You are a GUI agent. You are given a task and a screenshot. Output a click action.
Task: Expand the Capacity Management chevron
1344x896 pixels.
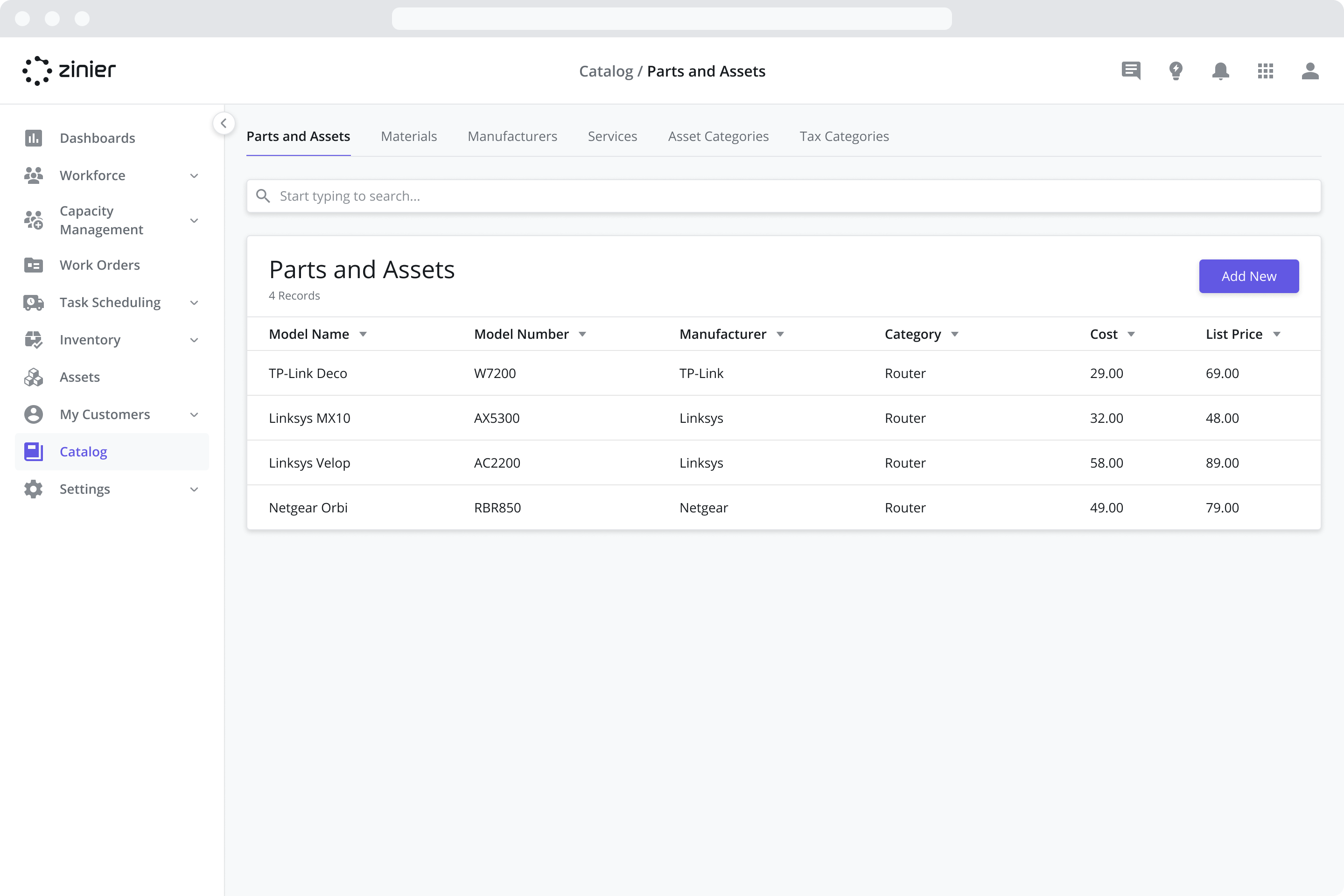pyautogui.click(x=194, y=220)
